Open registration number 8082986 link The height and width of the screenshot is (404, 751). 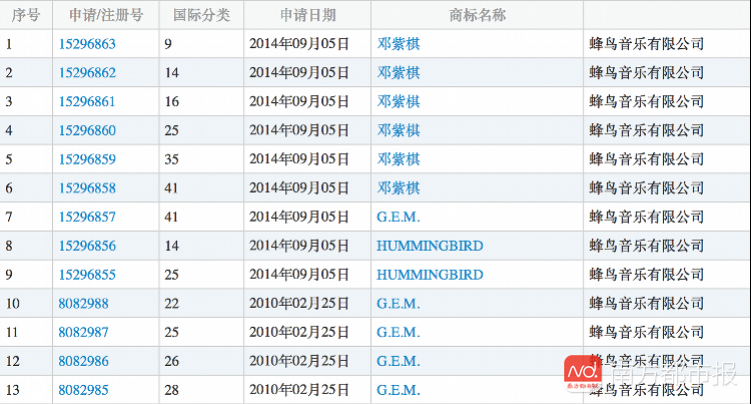click(83, 361)
